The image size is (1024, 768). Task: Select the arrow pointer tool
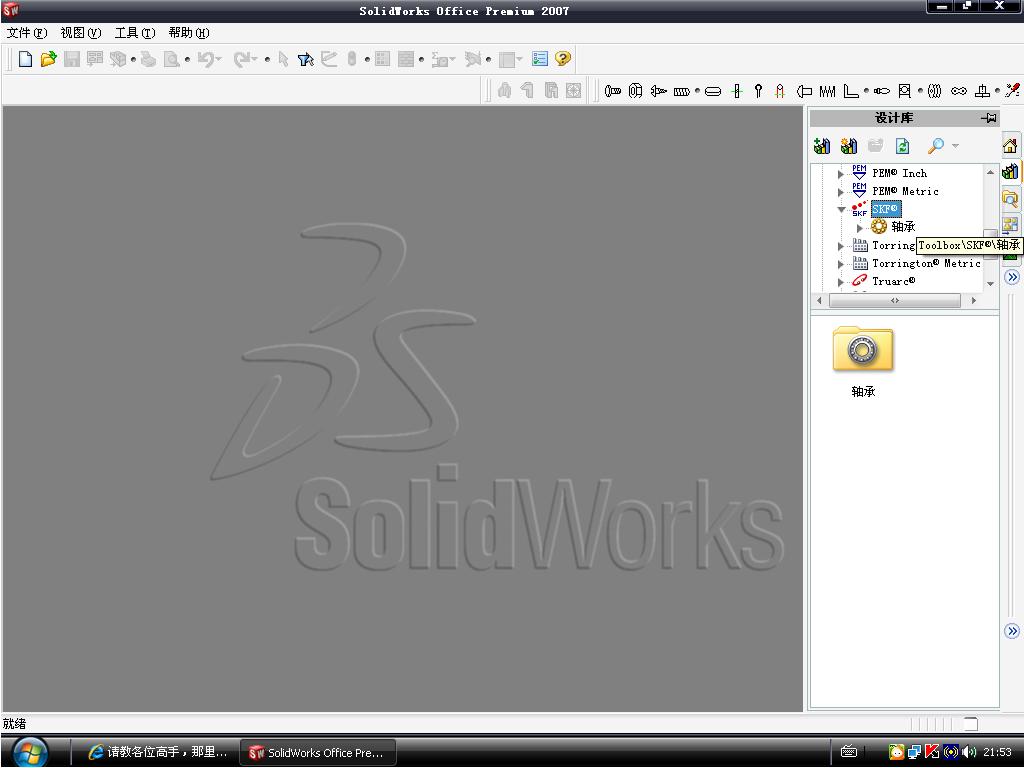click(283, 59)
